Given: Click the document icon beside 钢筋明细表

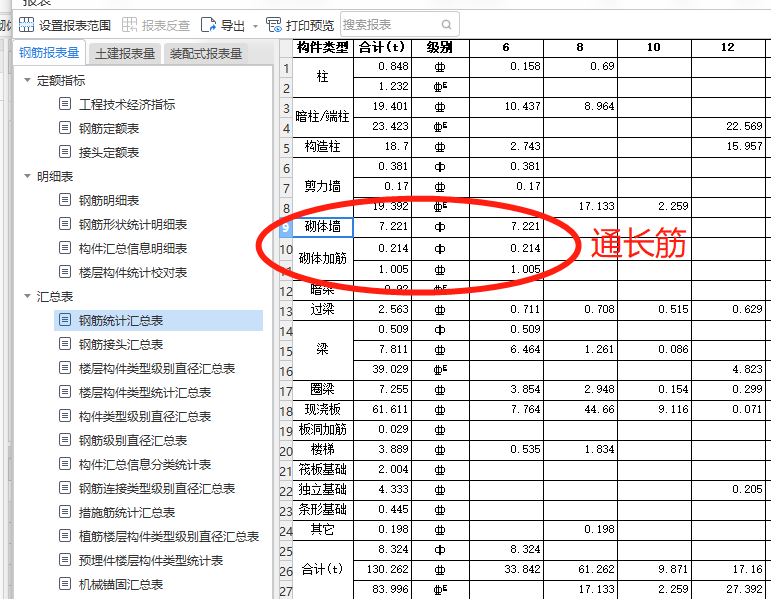Looking at the screenshot, I should coord(65,200).
